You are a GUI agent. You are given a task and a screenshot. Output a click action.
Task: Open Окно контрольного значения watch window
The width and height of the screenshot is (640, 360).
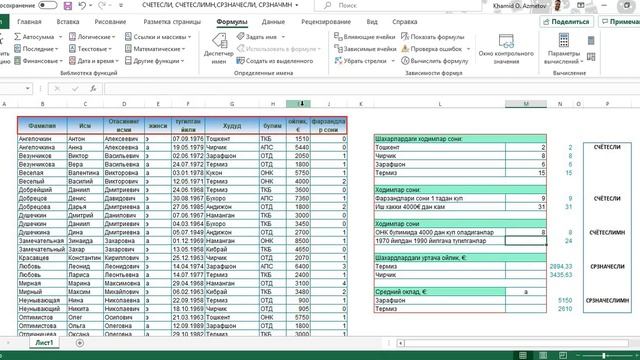pyautogui.click(x=506, y=49)
